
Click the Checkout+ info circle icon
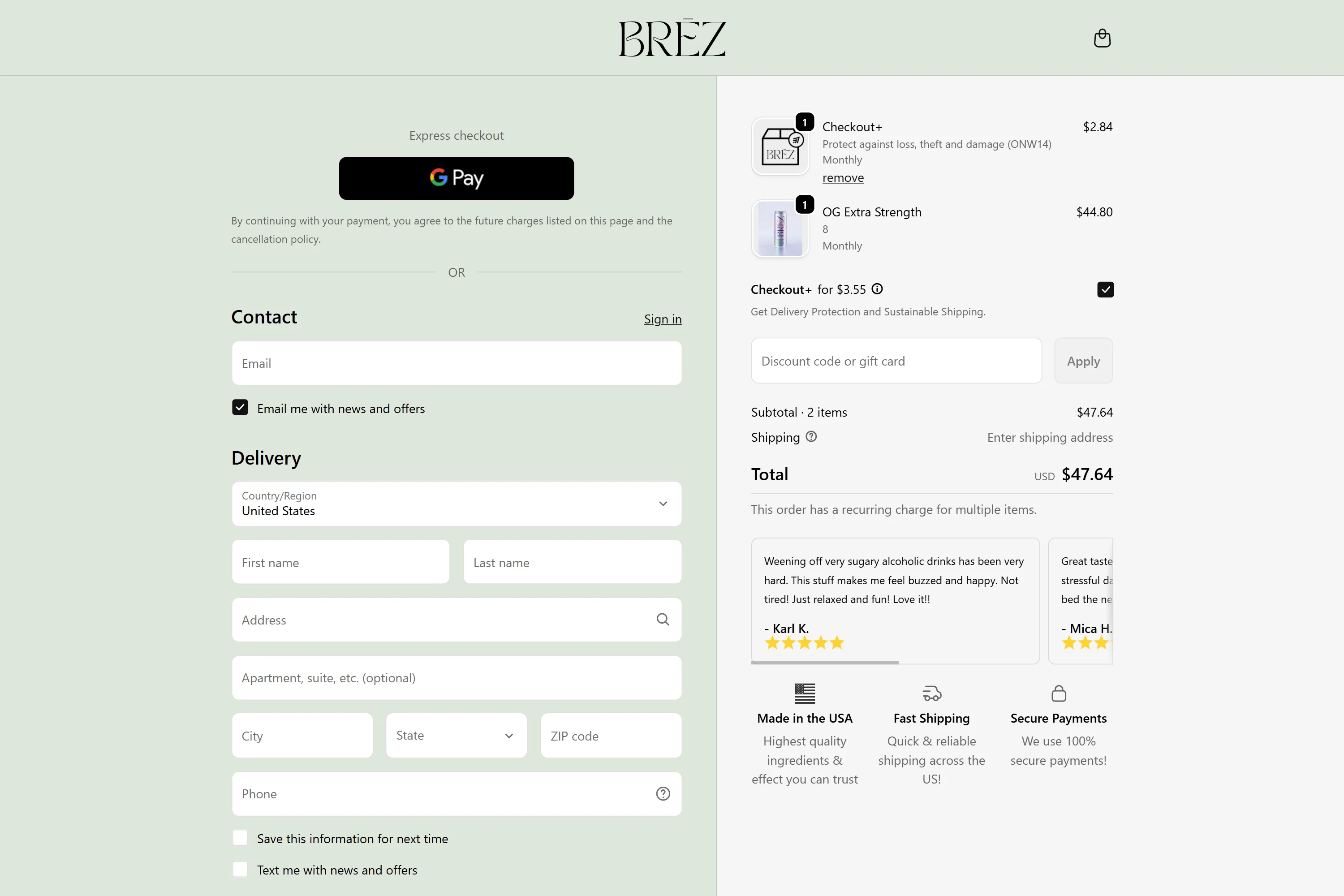(877, 289)
